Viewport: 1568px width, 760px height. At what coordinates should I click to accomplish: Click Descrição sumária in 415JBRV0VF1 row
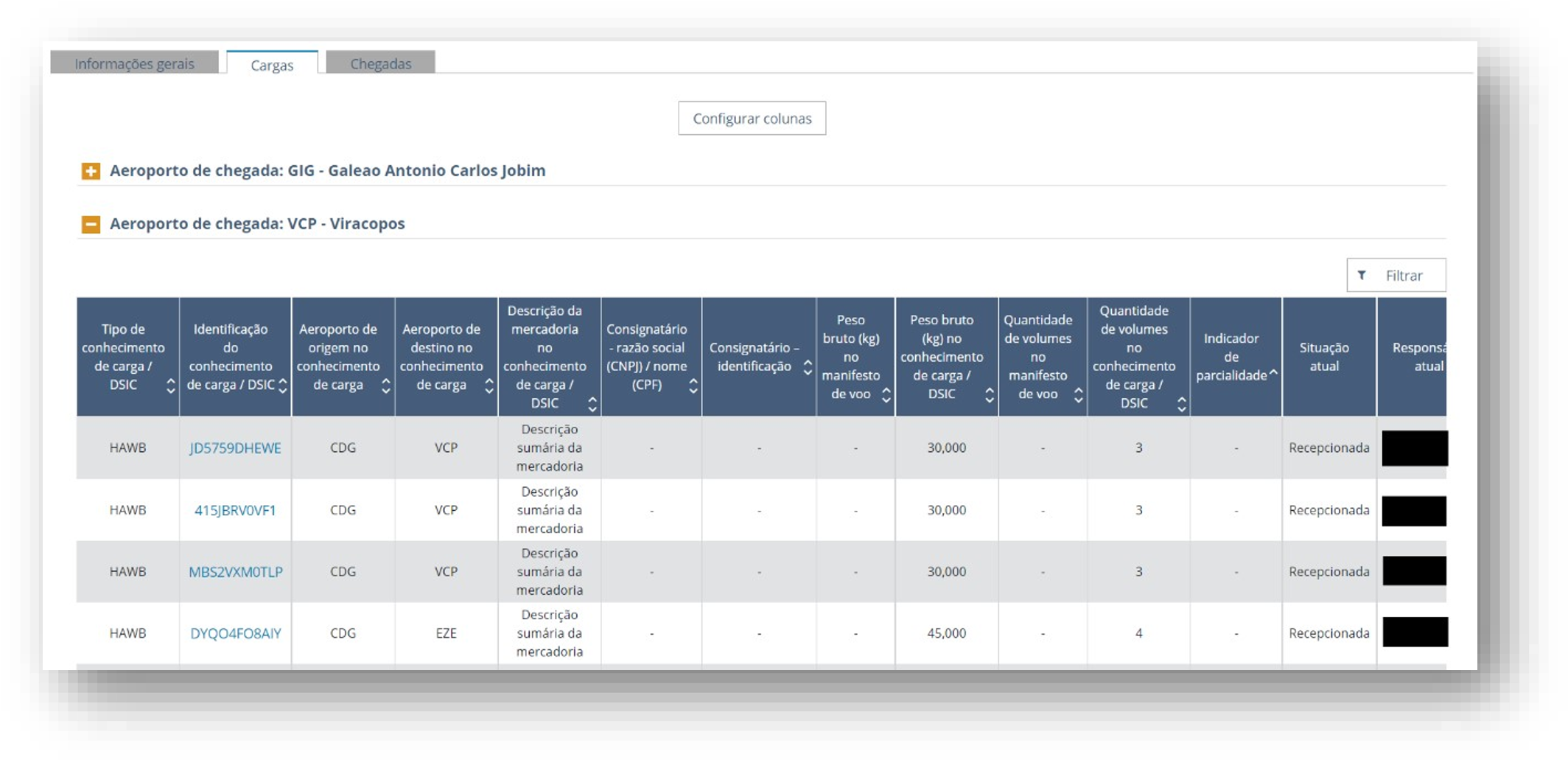coord(549,510)
